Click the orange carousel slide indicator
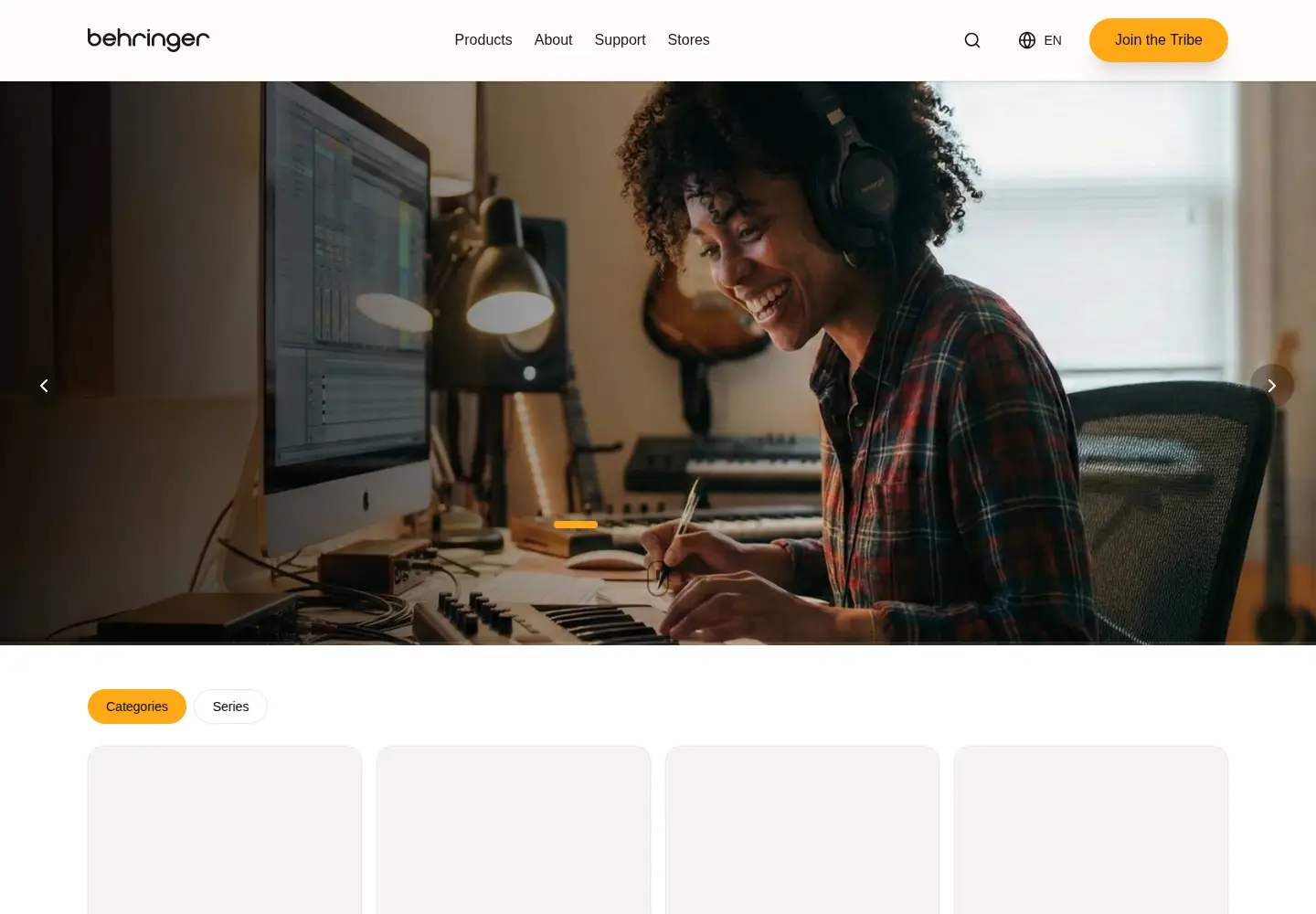 pos(576,525)
